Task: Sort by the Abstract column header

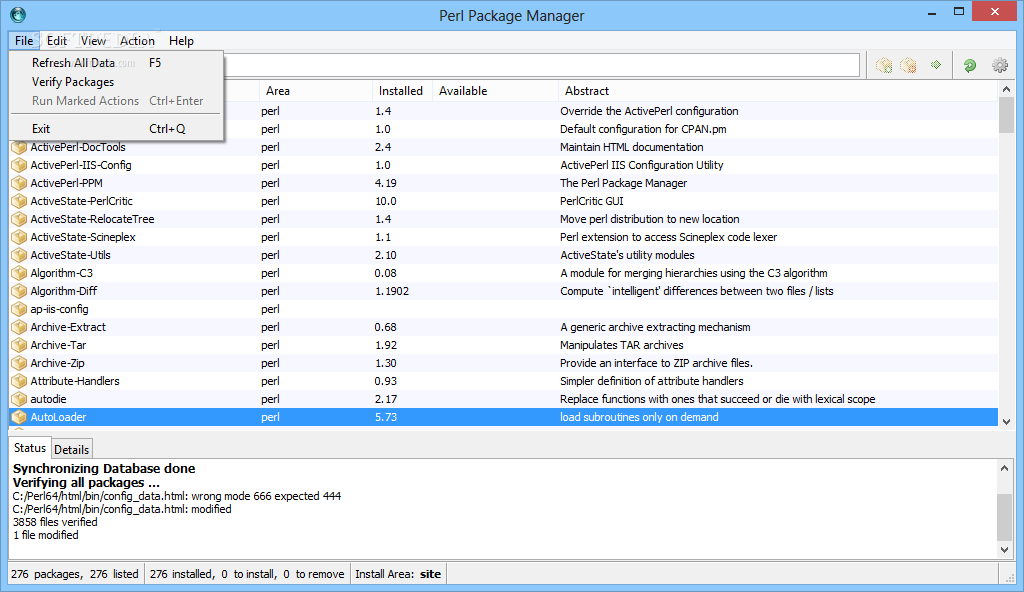Action: point(778,91)
